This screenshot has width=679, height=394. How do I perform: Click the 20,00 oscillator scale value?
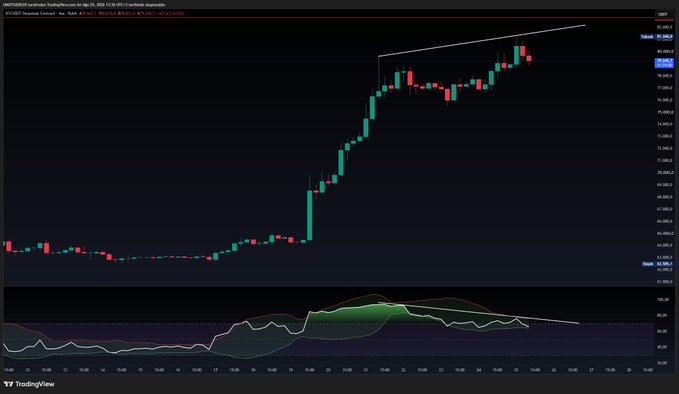click(x=663, y=362)
